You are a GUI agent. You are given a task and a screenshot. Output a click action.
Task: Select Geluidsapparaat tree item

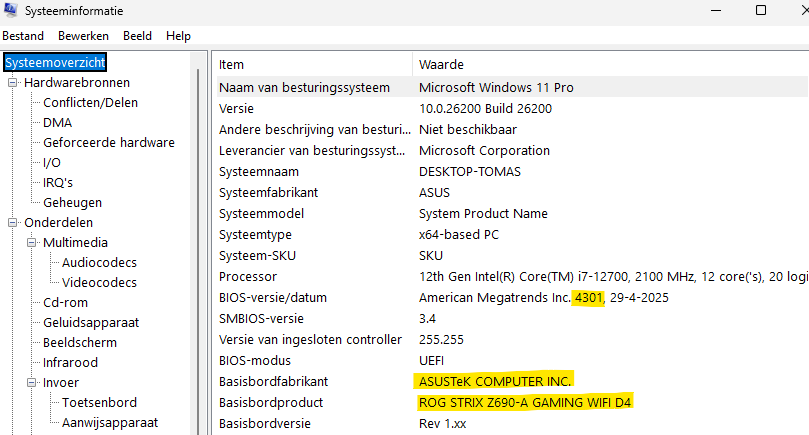point(91,323)
